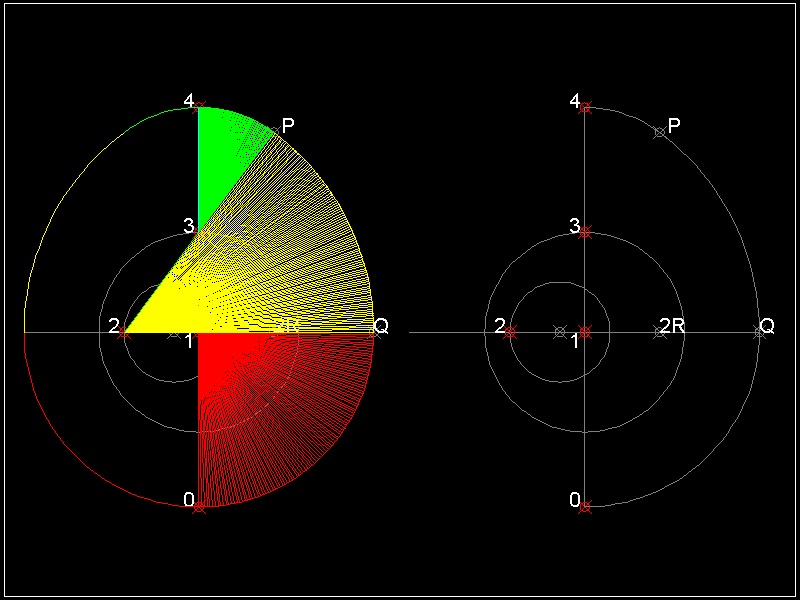The height and width of the screenshot is (600, 800).
Task: Click the 2R point marker
Action: click(659, 332)
